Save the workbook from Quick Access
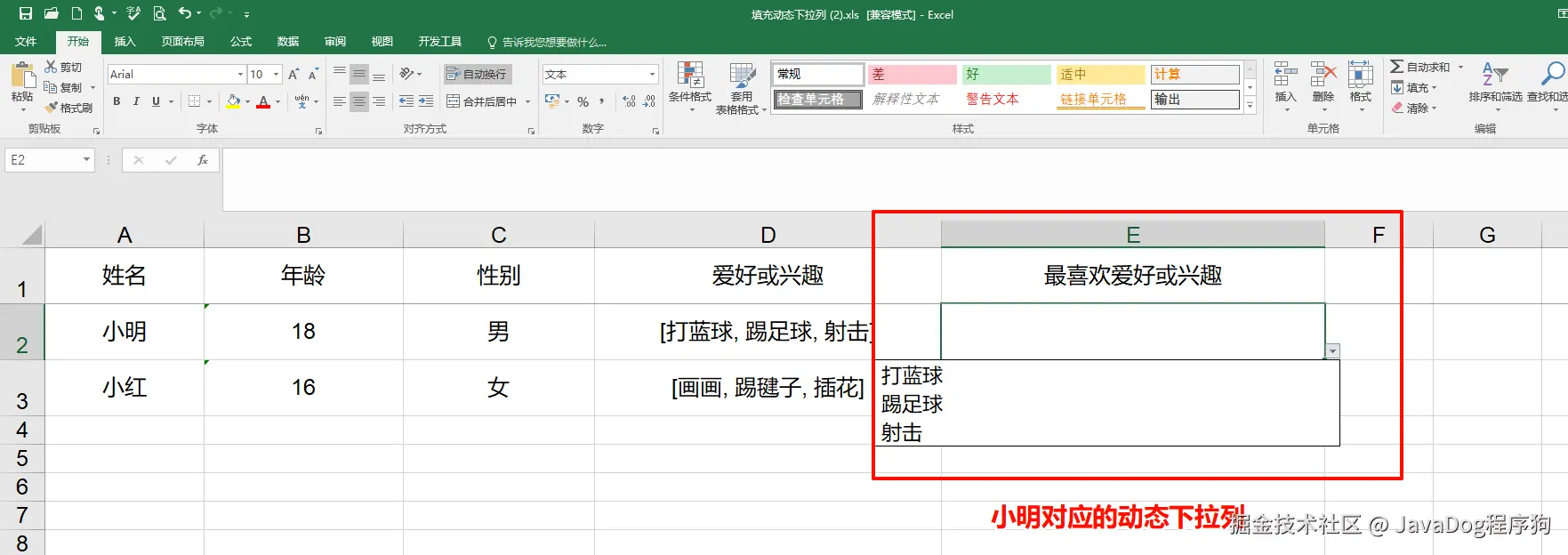Screen dimensions: 1568x555 pyautogui.click(x=26, y=13)
